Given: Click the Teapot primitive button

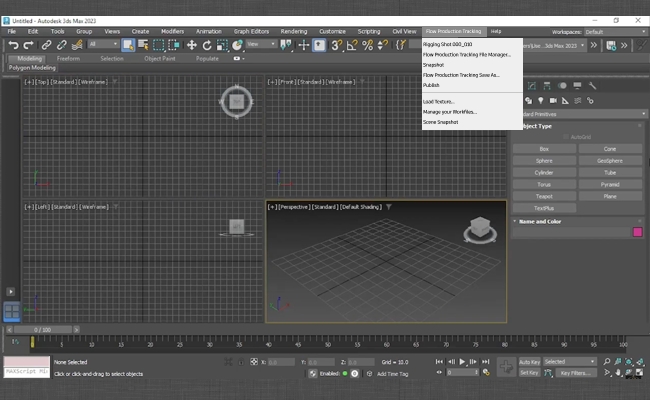Looking at the screenshot, I should [x=543, y=196].
